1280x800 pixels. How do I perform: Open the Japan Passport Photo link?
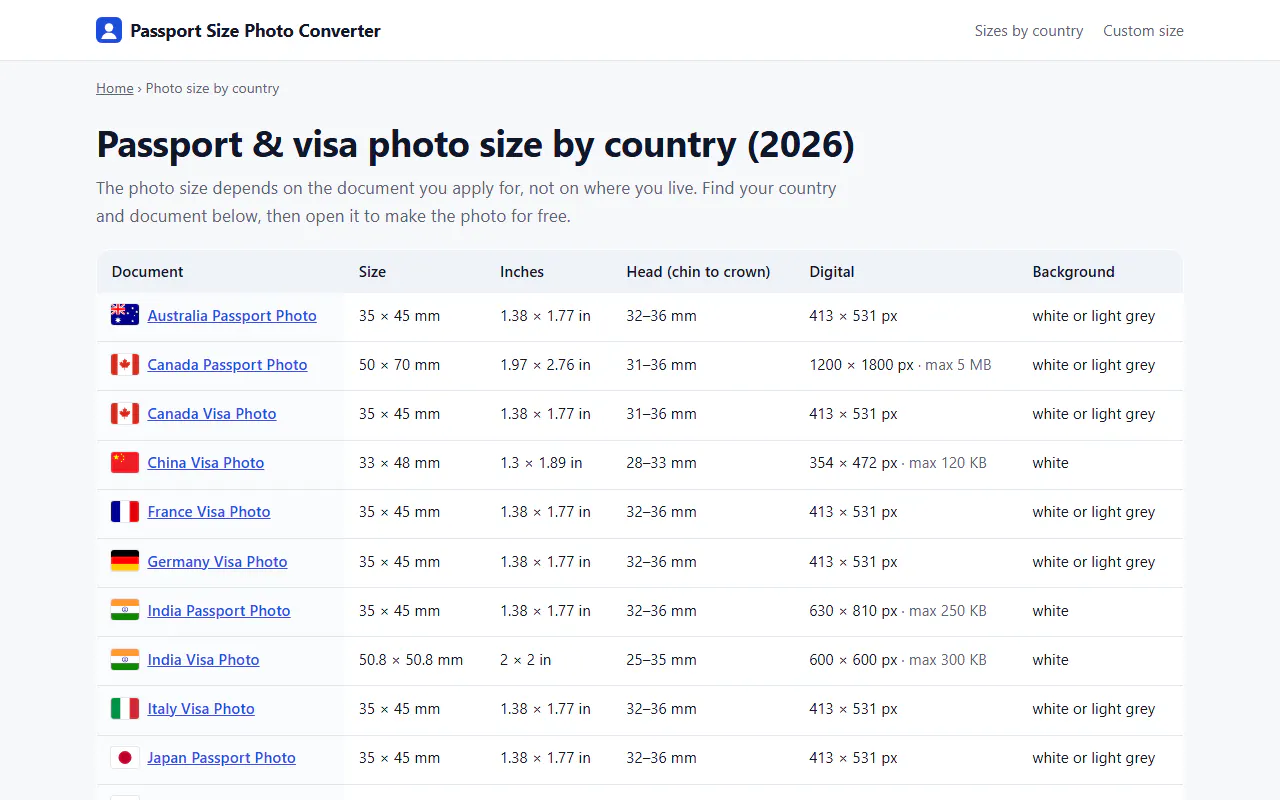pyautogui.click(x=222, y=757)
